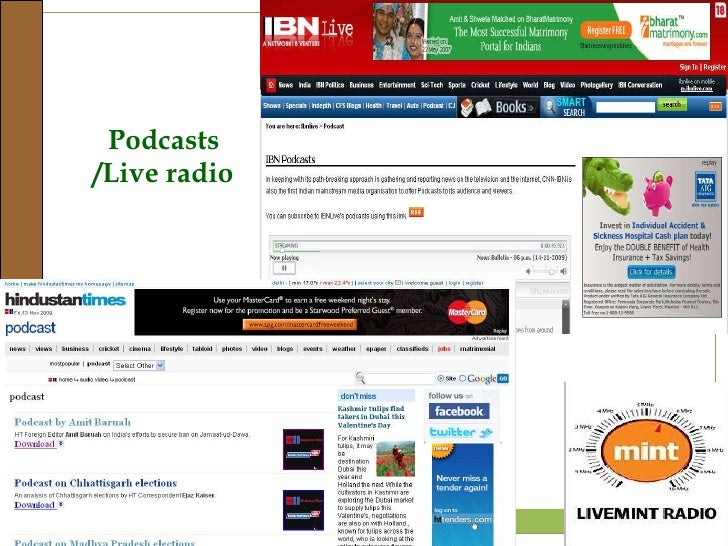
Task: Open News in the IBNLive nav bar
Action: pos(286,85)
